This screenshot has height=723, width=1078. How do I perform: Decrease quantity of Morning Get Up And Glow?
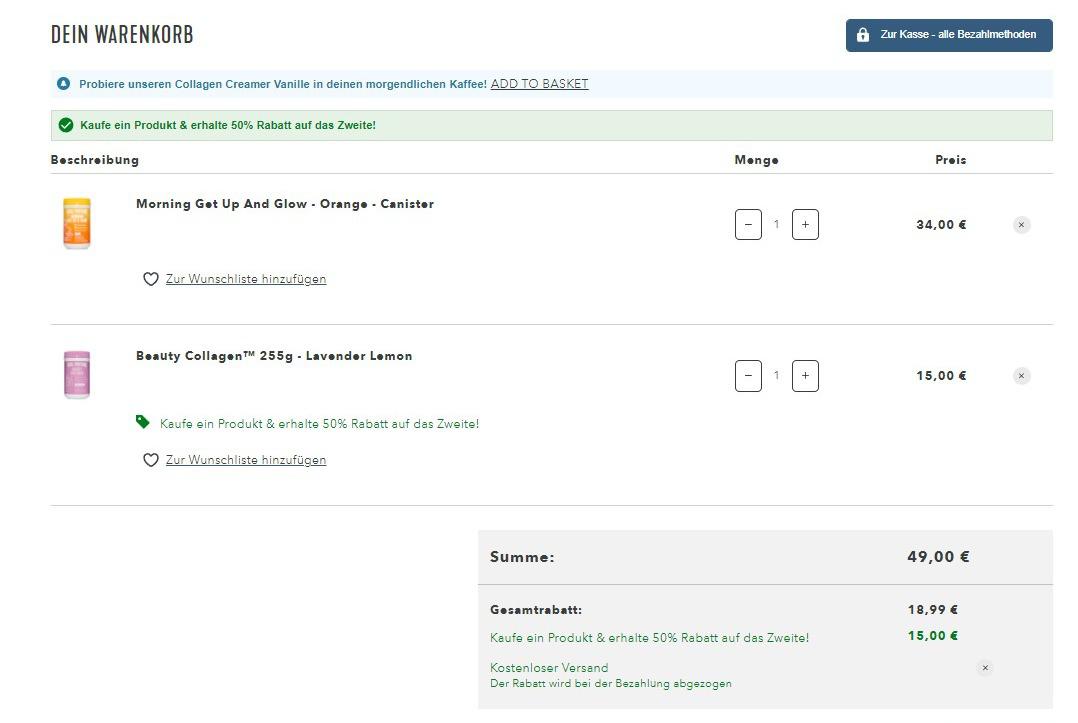[748, 225]
